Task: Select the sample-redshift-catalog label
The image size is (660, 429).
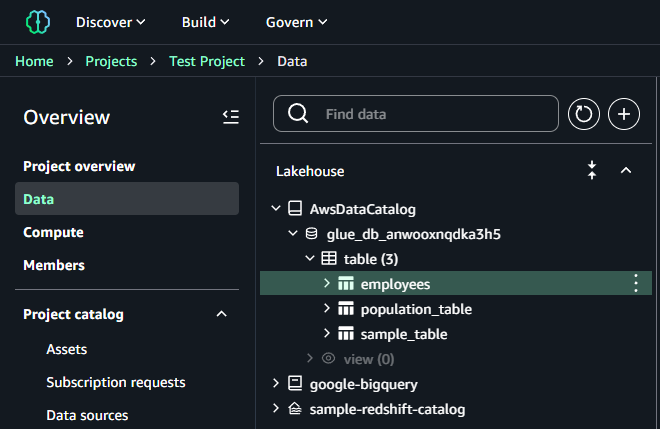Action: click(x=387, y=409)
